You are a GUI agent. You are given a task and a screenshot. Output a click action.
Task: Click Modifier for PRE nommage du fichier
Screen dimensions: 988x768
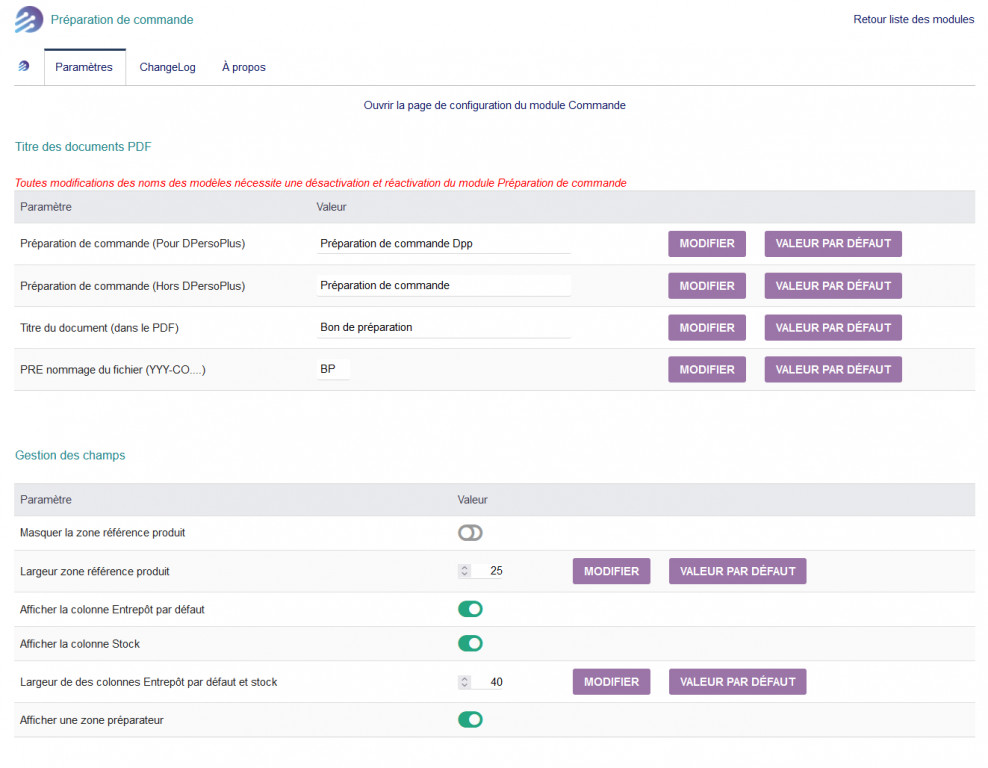pyautogui.click(x=706, y=370)
